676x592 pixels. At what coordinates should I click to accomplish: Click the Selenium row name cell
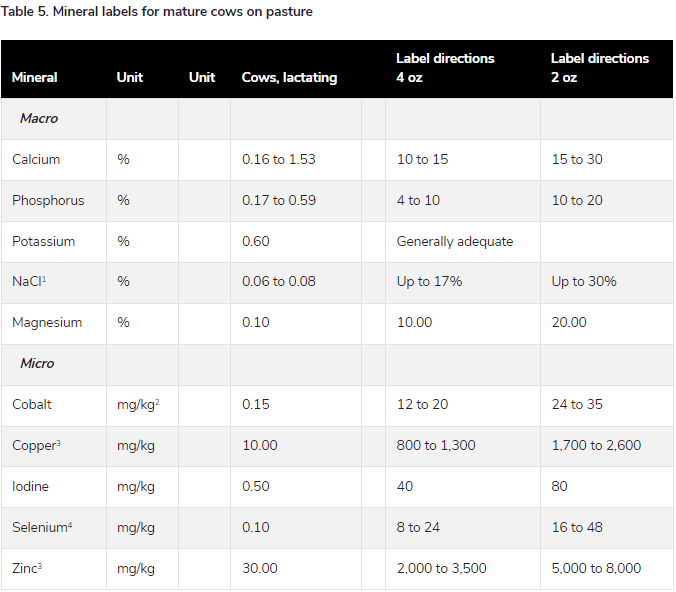point(42,528)
